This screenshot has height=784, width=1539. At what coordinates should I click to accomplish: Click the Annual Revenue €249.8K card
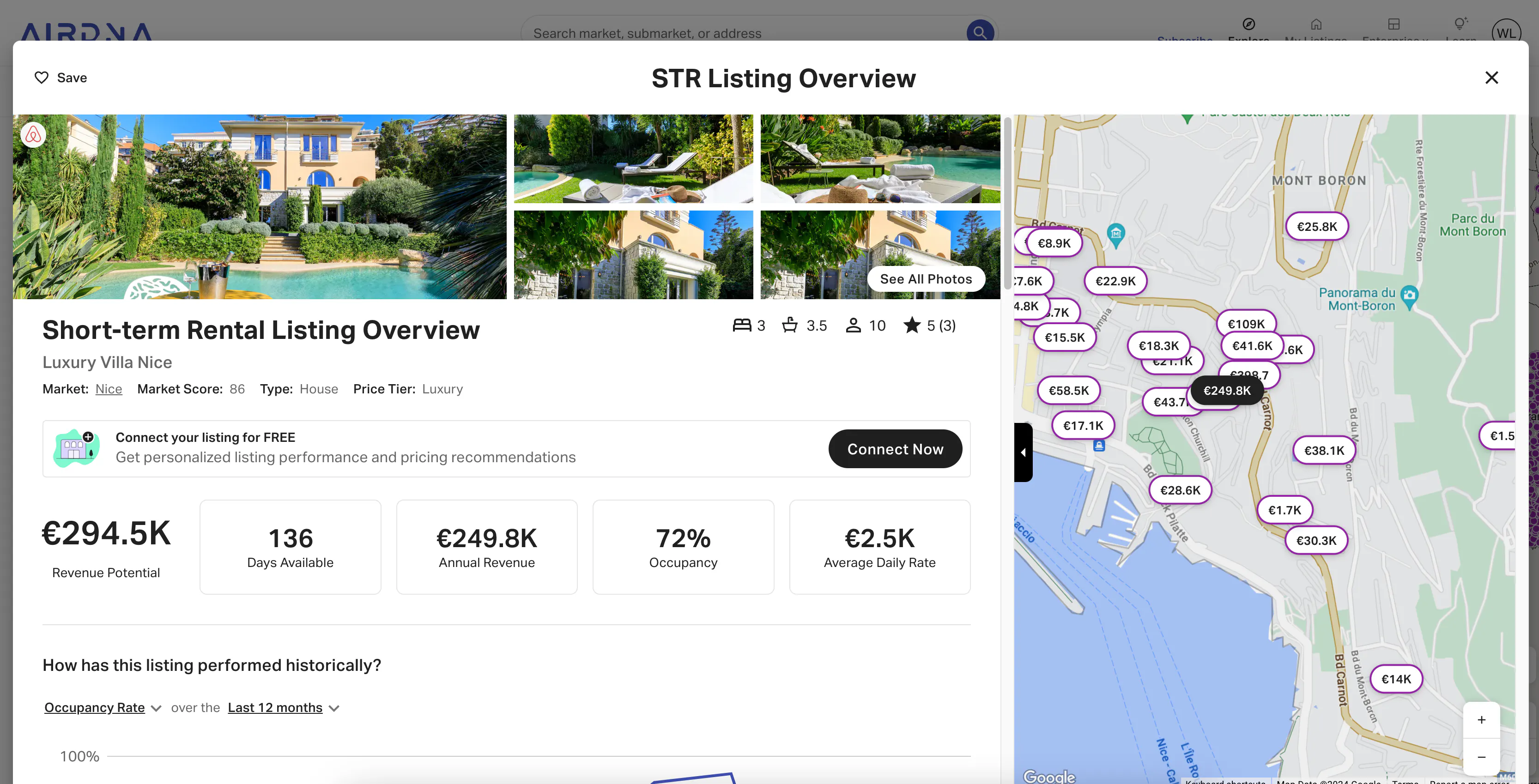pos(486,547)
